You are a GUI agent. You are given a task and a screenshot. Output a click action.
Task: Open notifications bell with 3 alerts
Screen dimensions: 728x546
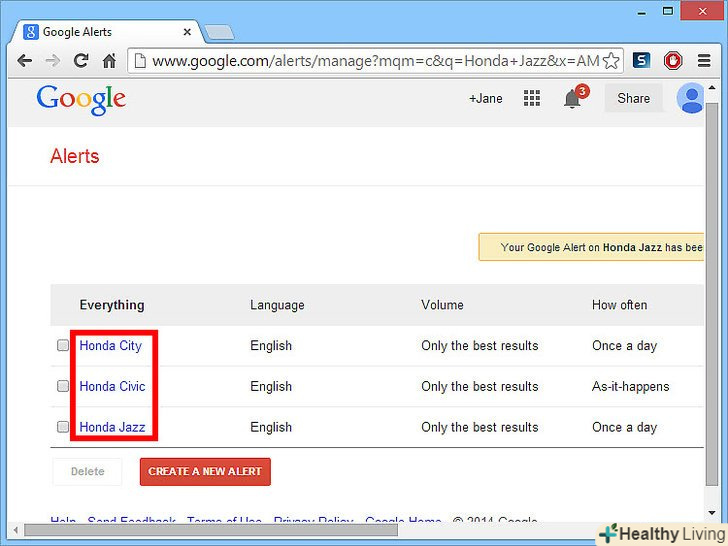(x=573, y=98)
